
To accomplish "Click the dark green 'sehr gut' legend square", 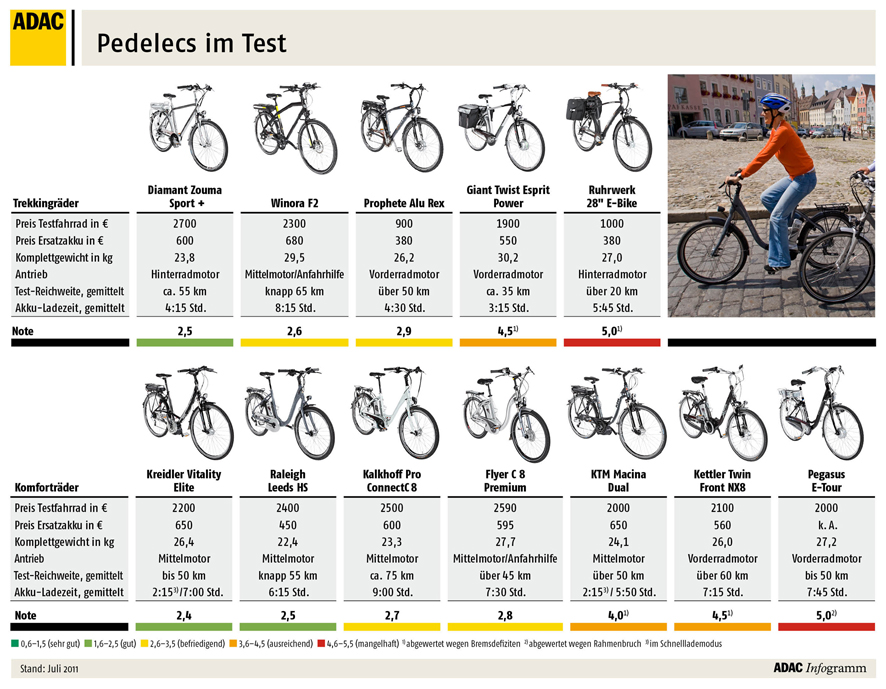I will click(x=15, y=643).
